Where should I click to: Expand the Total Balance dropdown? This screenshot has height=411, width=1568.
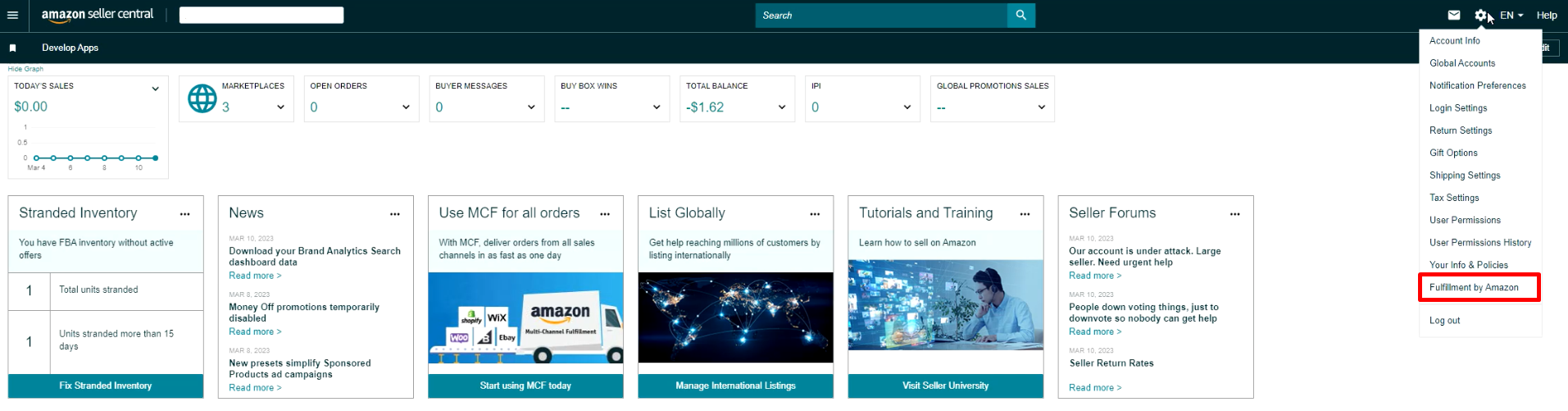click(x=781, y=107)
